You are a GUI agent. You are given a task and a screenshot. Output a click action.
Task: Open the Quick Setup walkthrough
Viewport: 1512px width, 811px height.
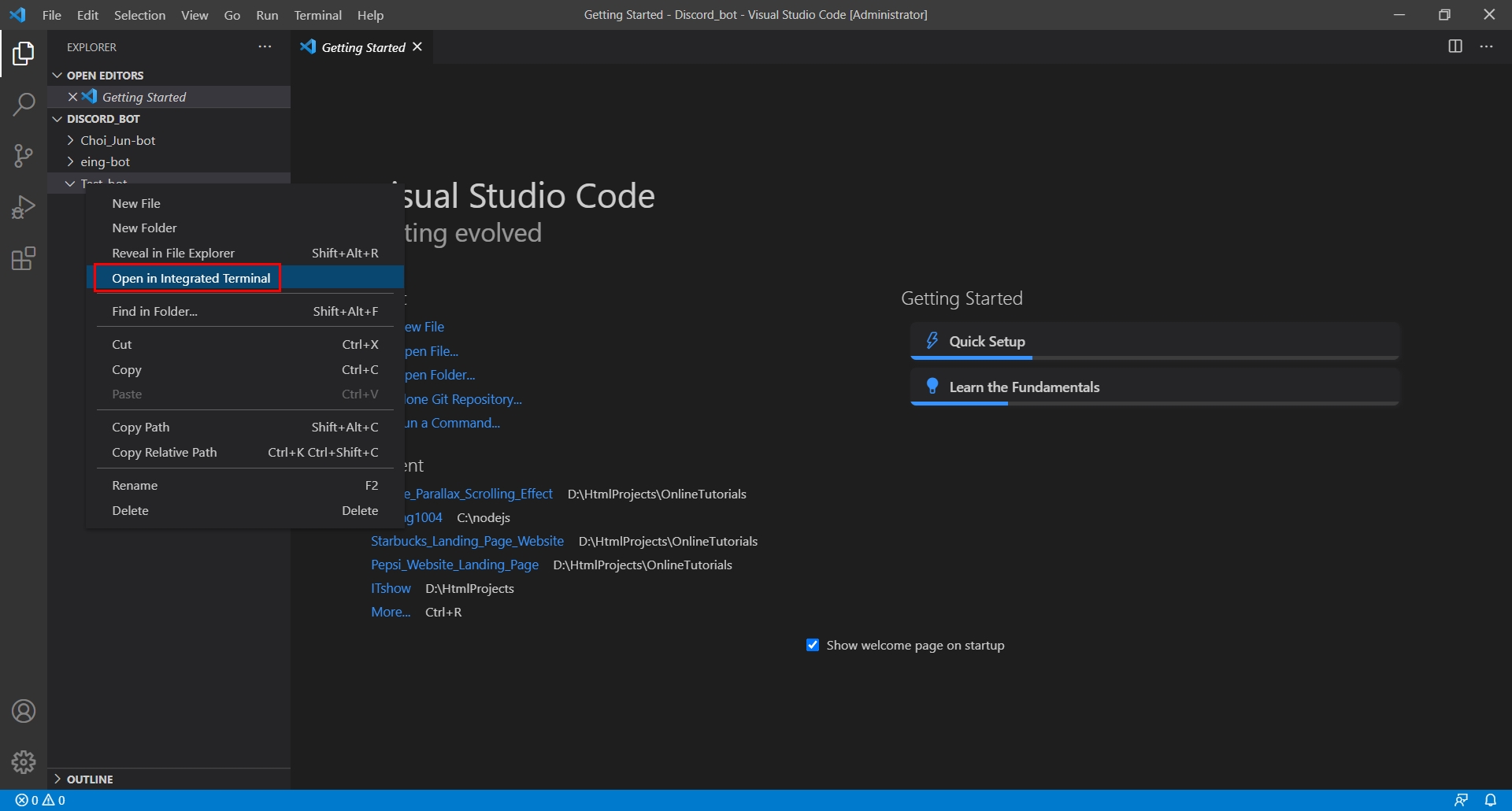point(1154,341)
